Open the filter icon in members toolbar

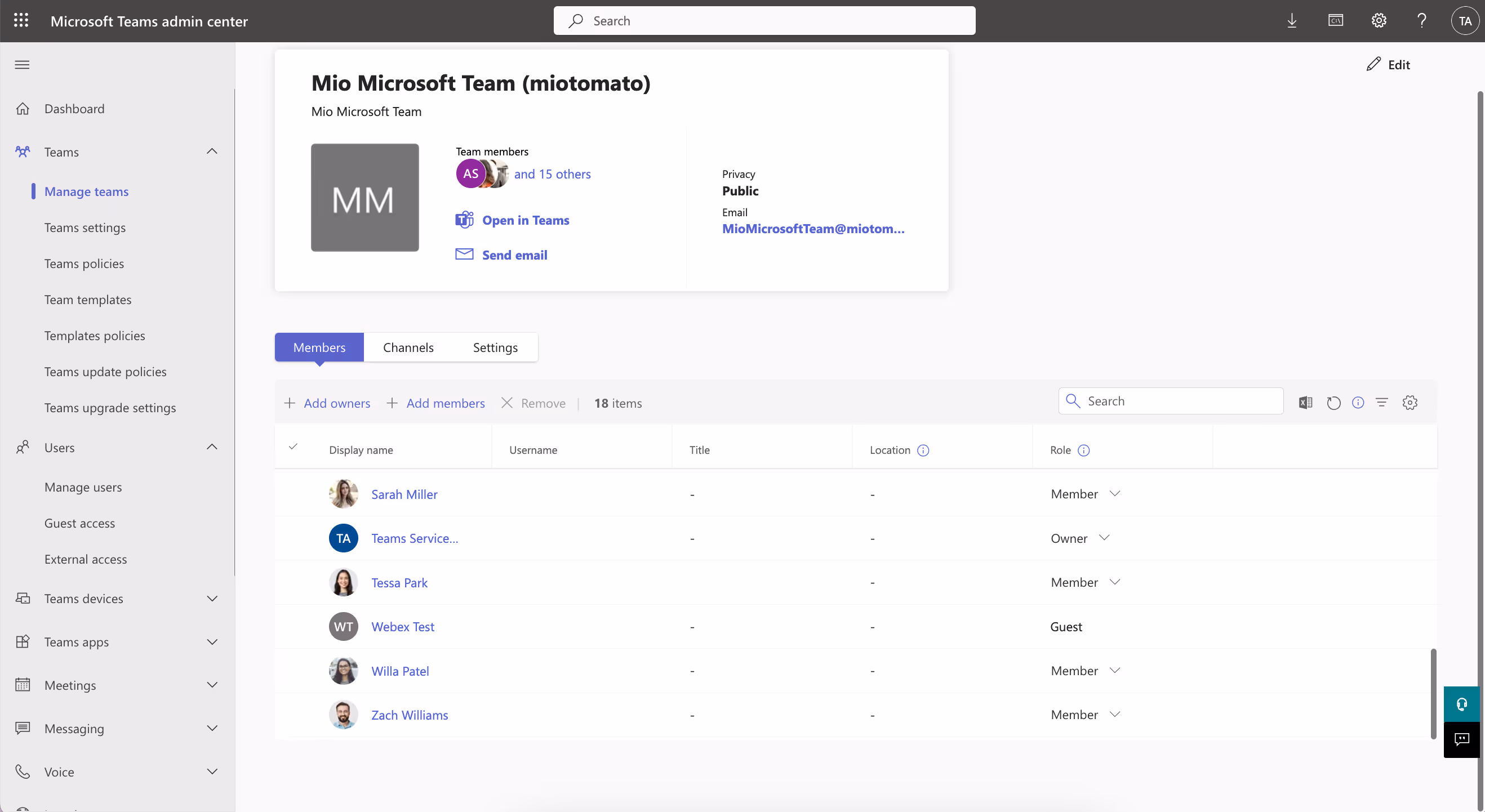(x=1382, y=402)
